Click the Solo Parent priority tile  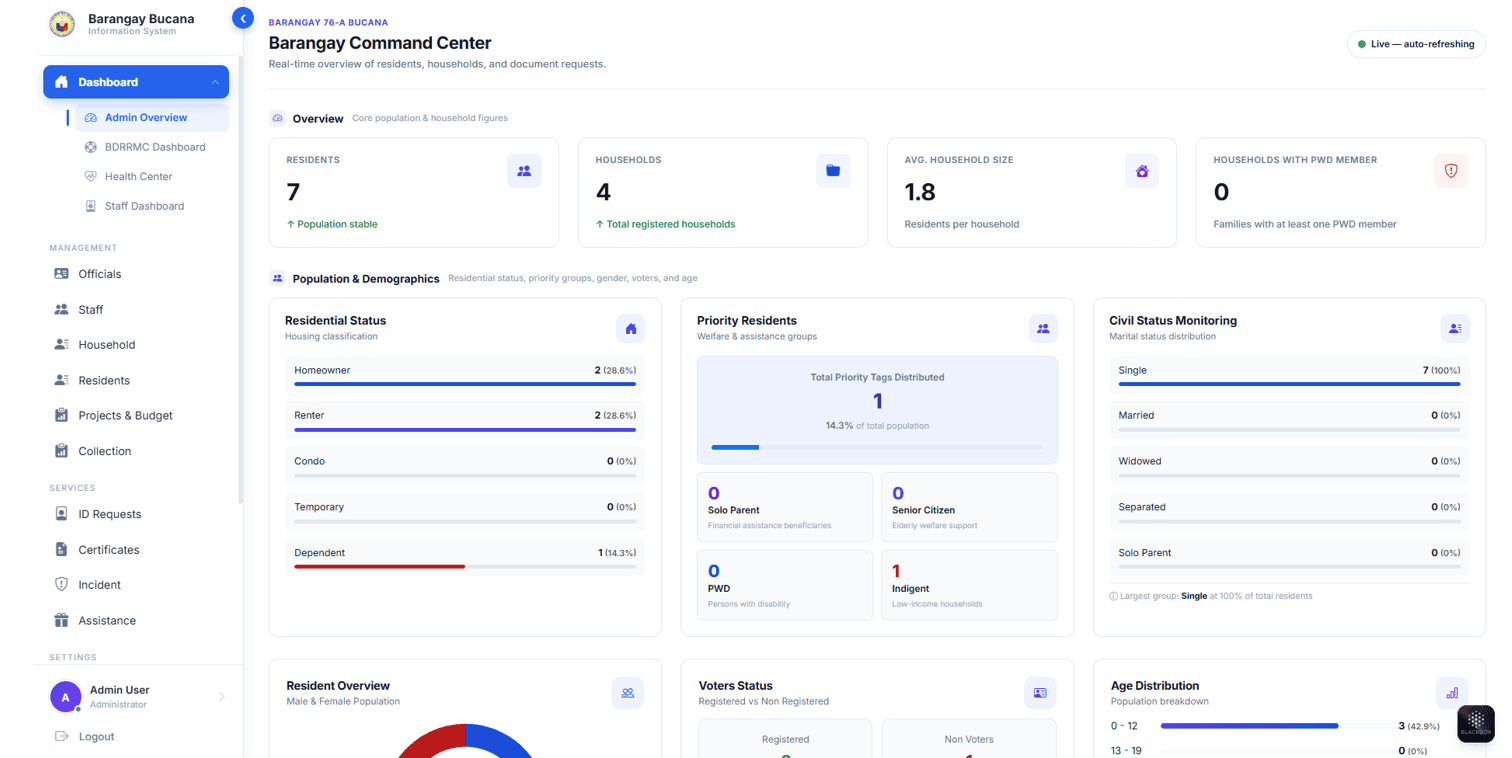pyautogui.click(x=785, y=507)
